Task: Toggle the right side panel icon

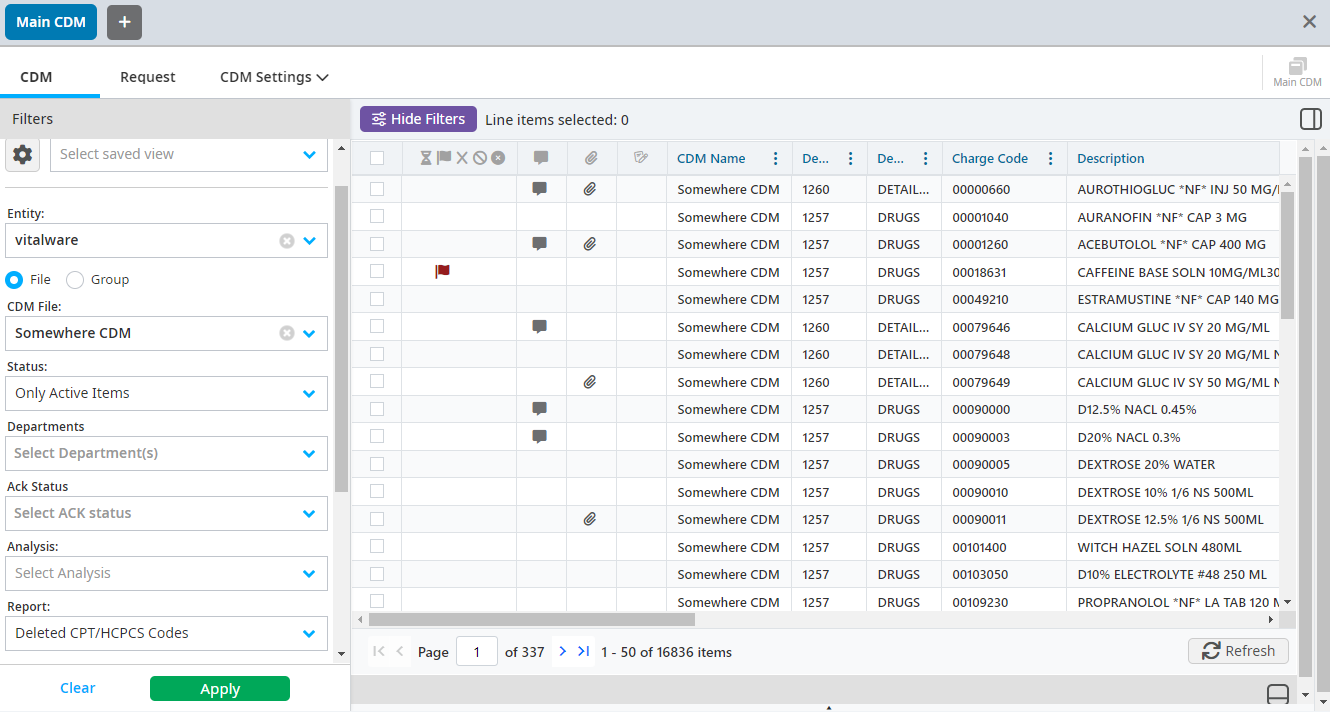Action: pos(1310,119)
